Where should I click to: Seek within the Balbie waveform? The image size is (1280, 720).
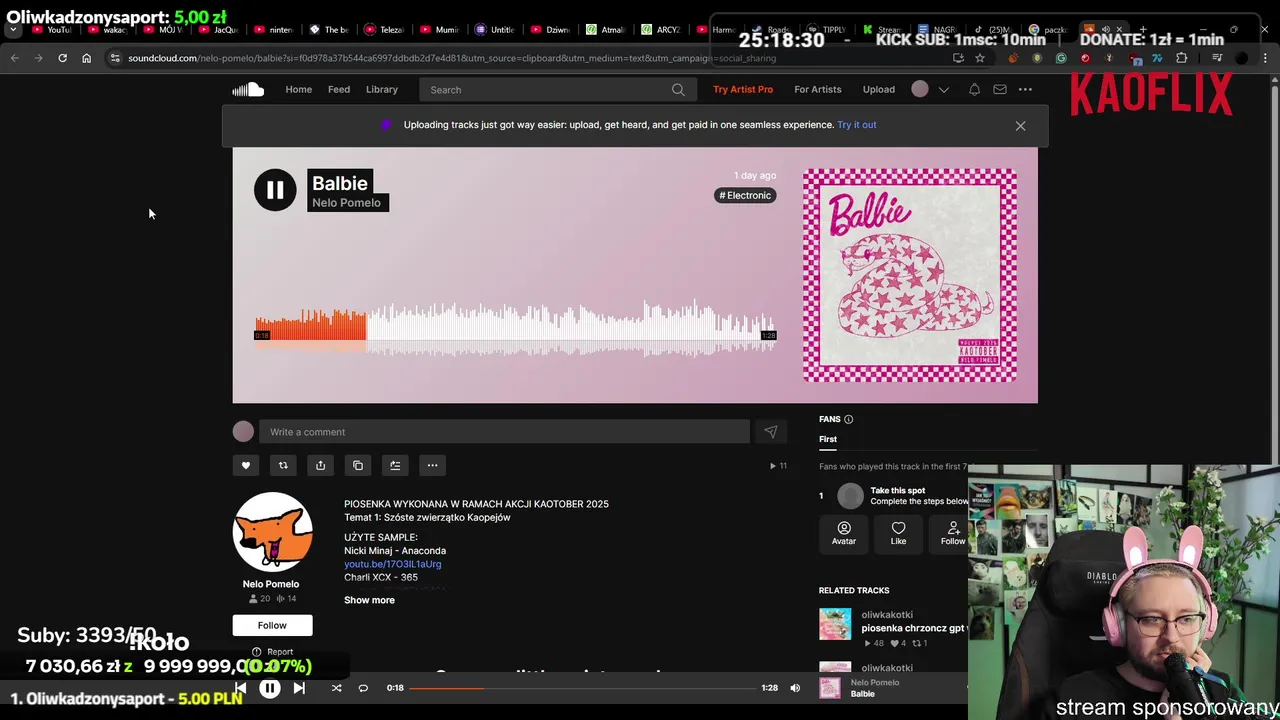click(515, 330)
